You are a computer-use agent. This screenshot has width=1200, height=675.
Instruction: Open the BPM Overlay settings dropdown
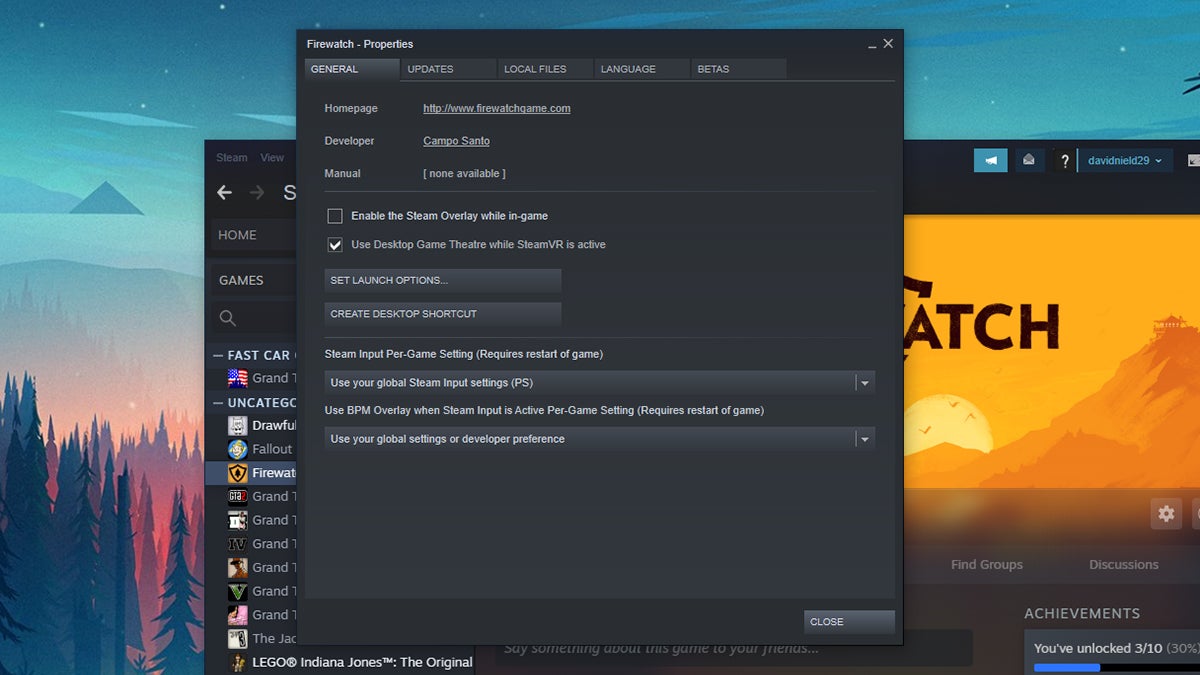[x=866, y=438]
